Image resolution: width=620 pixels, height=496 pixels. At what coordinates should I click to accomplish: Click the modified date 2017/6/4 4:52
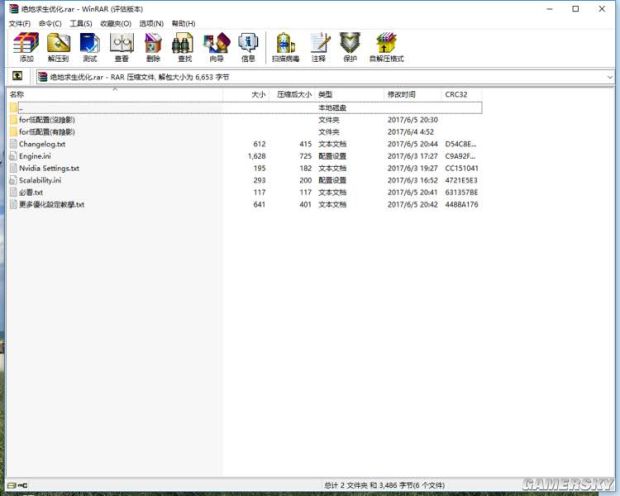410,132
